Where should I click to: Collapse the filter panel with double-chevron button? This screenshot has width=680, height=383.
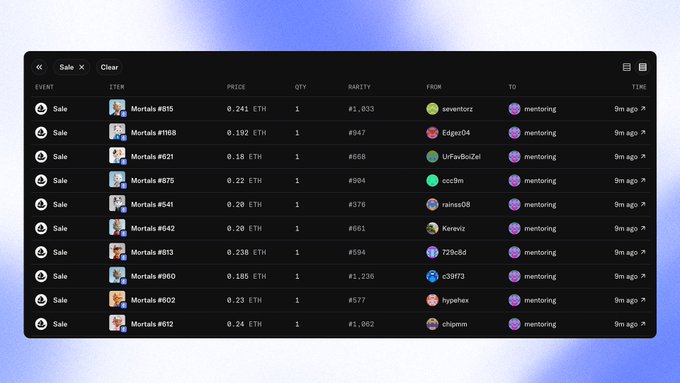39,67
